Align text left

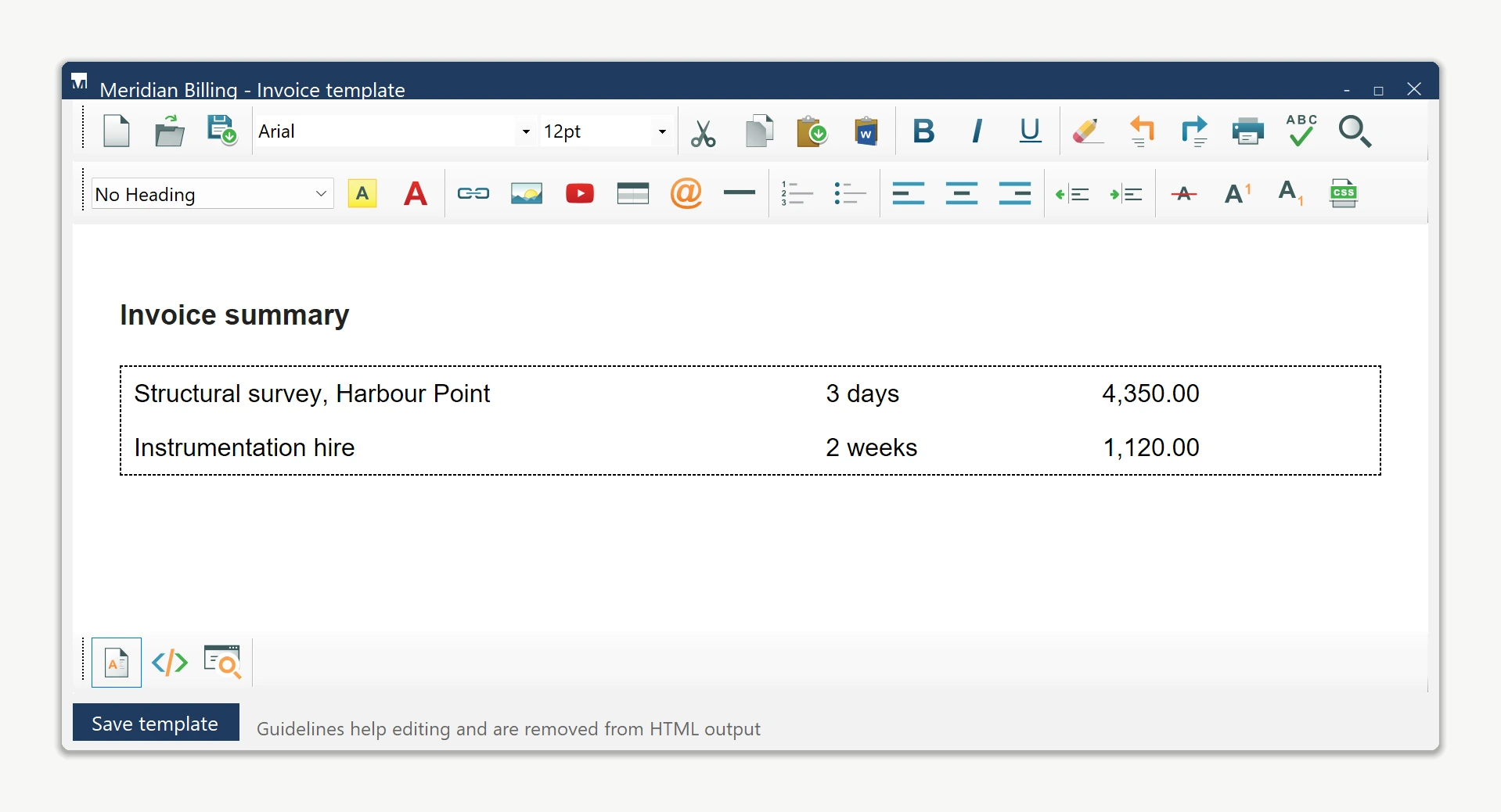pos(909,193)
